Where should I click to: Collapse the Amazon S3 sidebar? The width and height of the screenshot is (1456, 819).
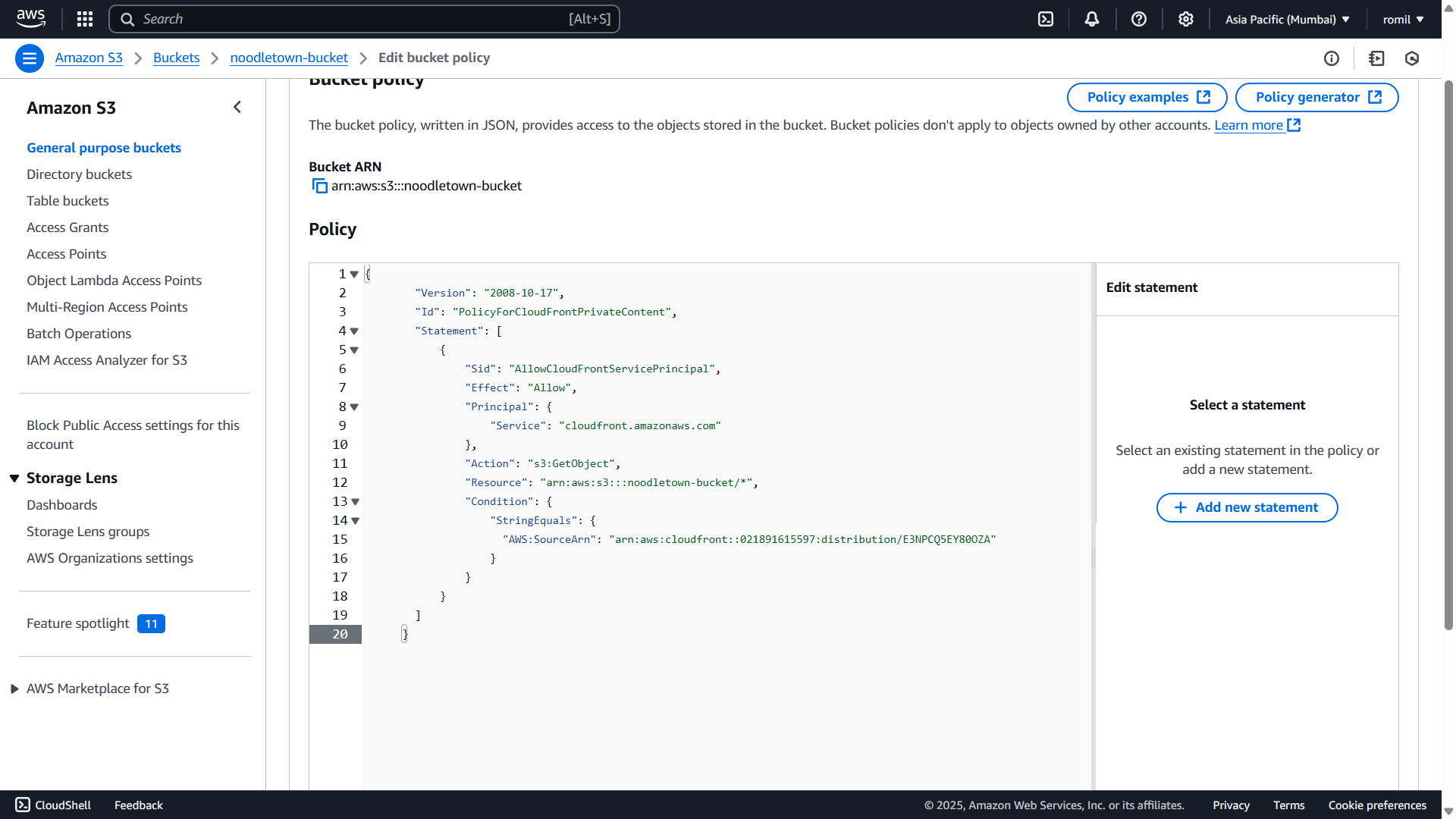coord(237,108)
